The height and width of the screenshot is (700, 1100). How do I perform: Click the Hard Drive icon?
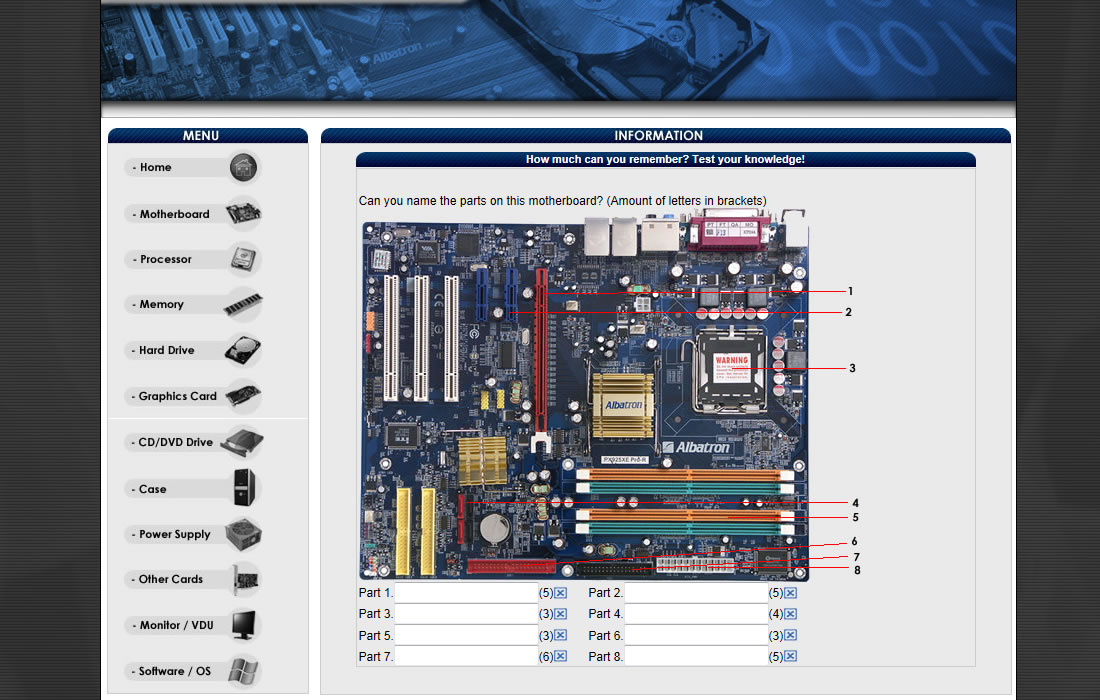tap(243, 350)
